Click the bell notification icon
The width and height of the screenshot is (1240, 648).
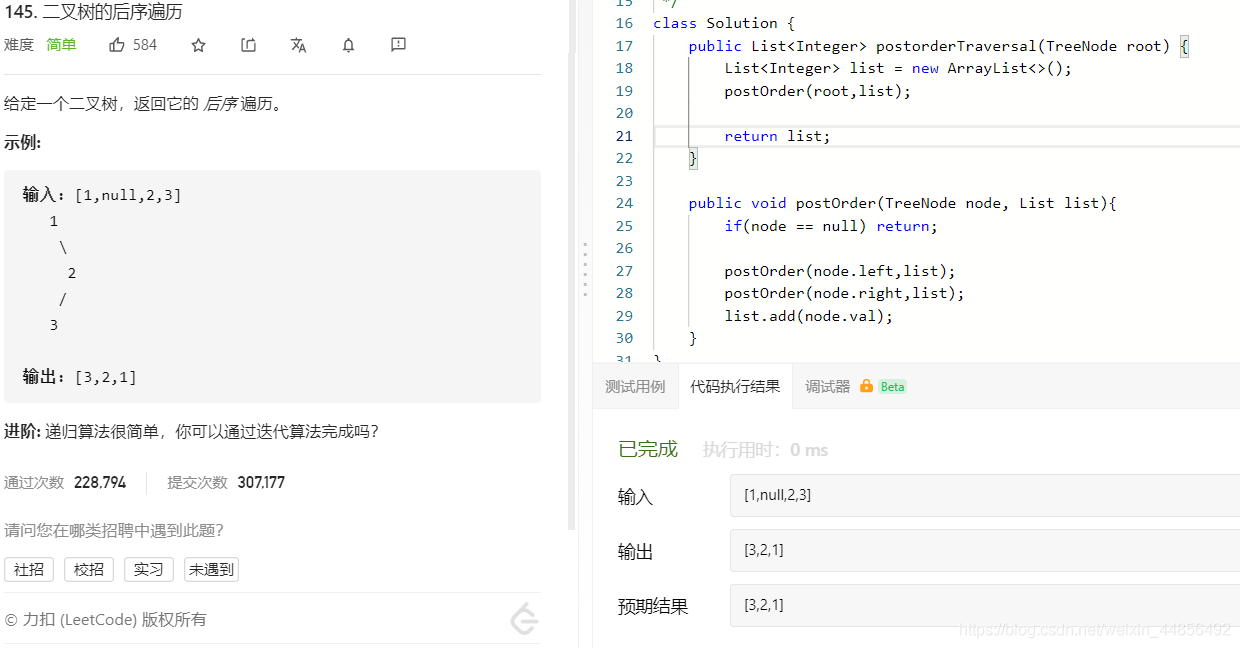(x=348, y=45)
